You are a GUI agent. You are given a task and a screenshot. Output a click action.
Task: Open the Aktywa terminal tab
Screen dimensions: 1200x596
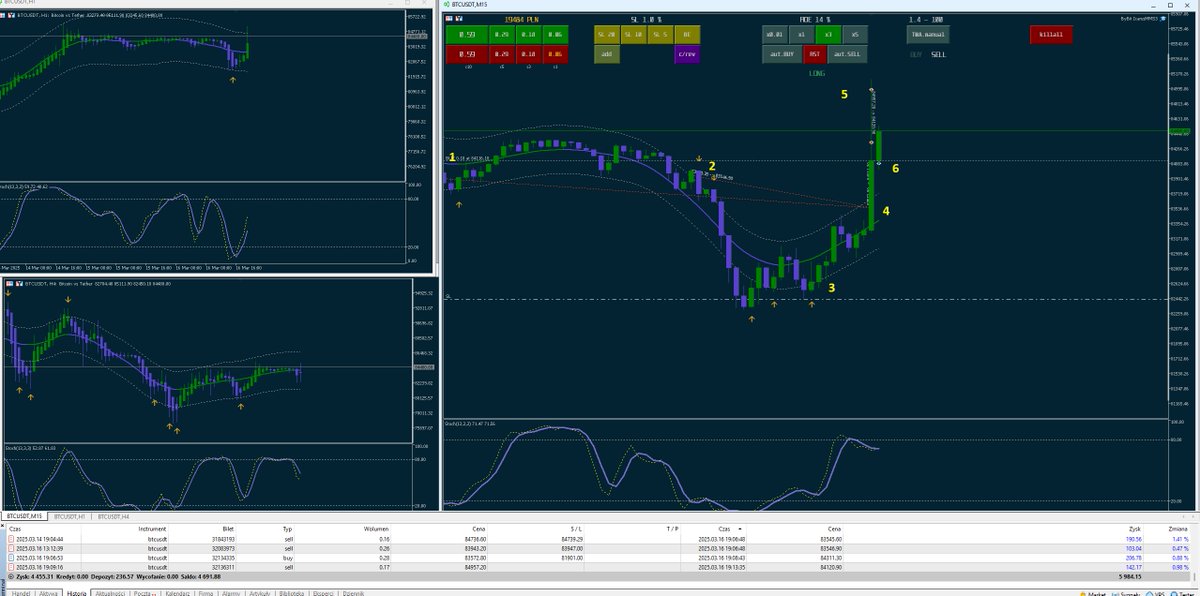click(48, 592)
